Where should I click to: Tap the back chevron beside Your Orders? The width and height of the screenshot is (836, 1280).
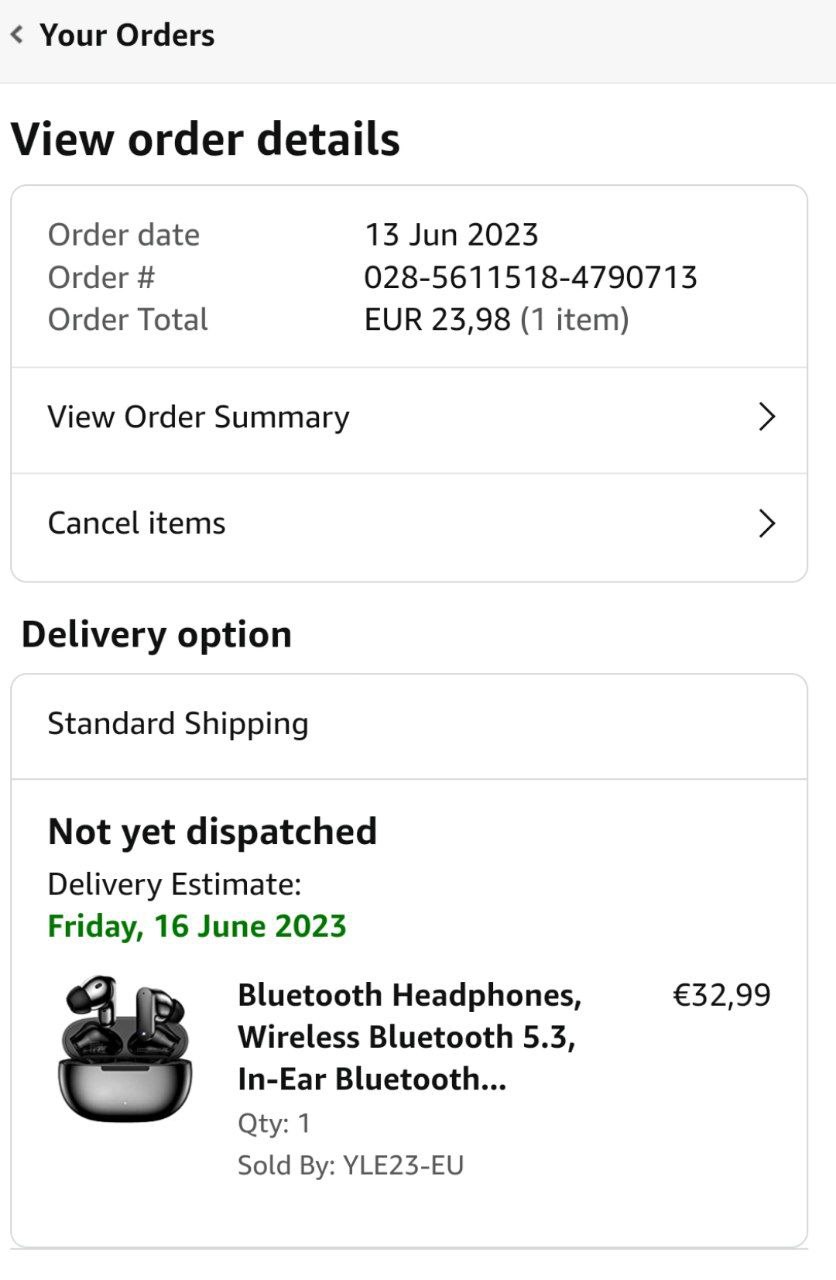click(17, 36)
